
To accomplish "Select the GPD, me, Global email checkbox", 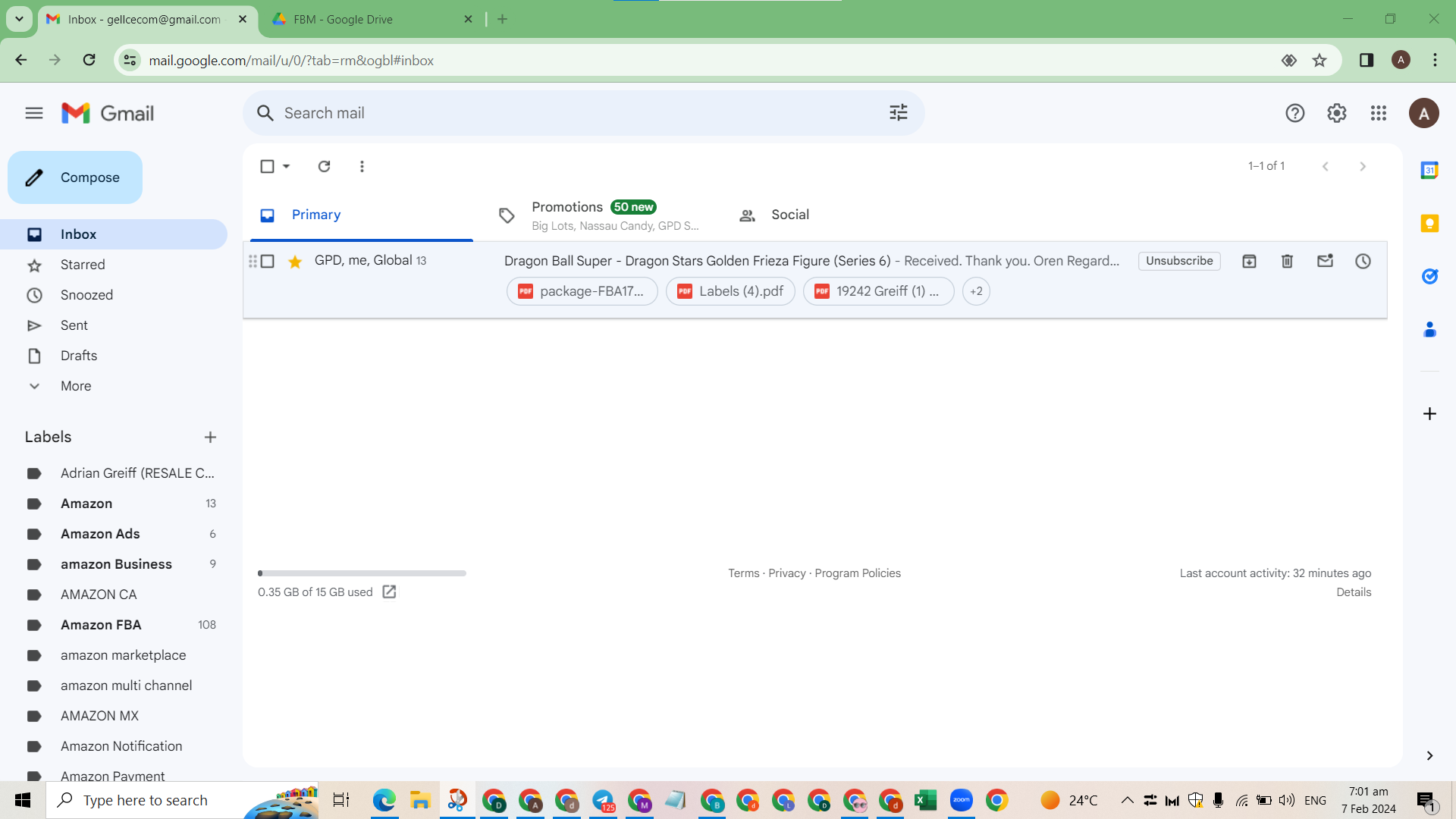I will coord(267,261).
